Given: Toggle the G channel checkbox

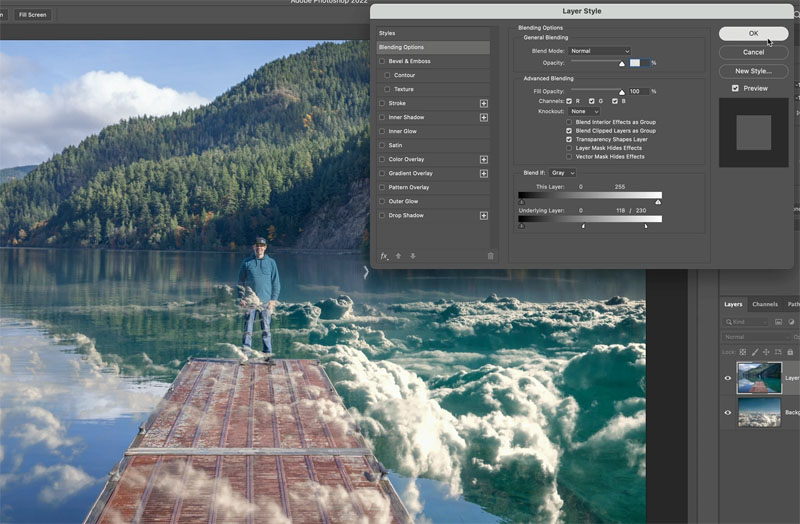Looking at the screenshot, I should pos(592,101).
